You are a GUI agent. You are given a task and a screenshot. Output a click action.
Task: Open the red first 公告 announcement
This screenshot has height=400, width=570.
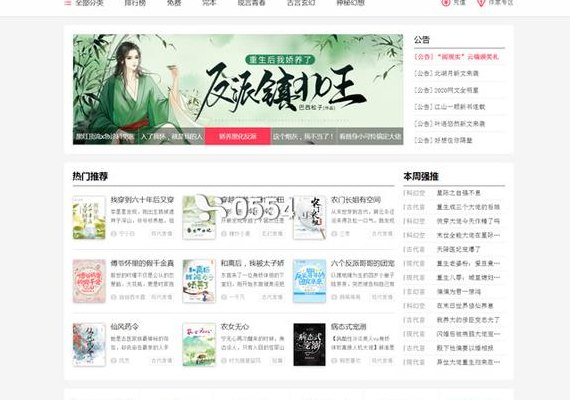(x=456, y=57)
